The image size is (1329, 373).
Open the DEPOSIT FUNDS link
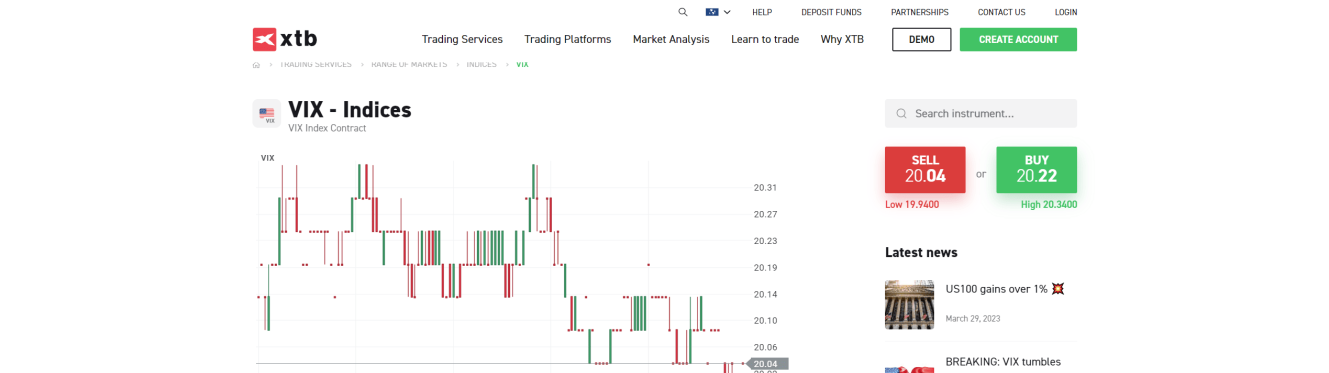point(831,12)
